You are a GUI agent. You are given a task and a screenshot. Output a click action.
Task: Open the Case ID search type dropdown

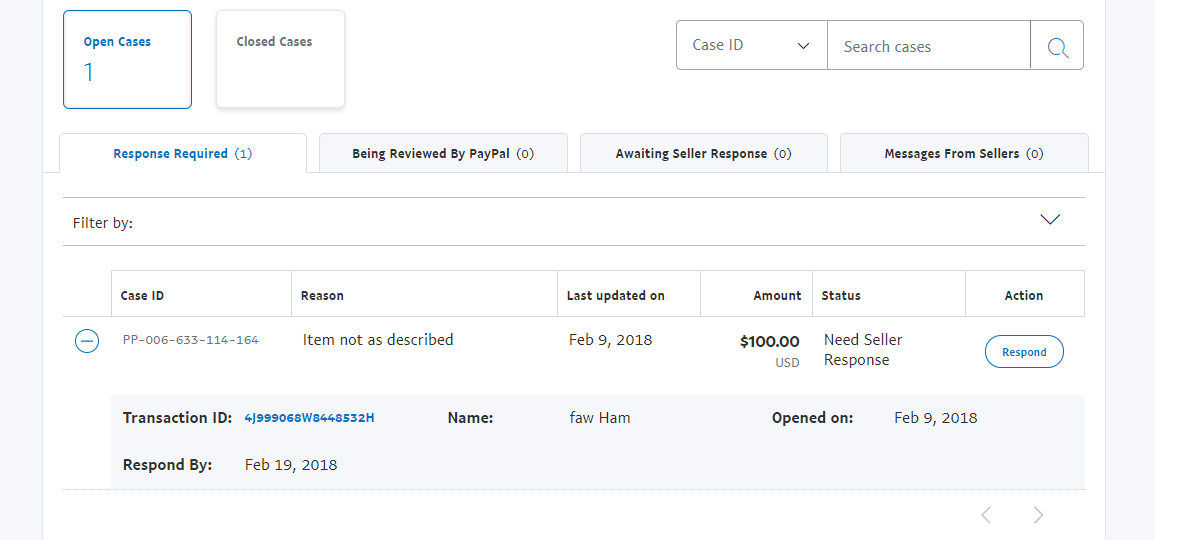[752, 46]
